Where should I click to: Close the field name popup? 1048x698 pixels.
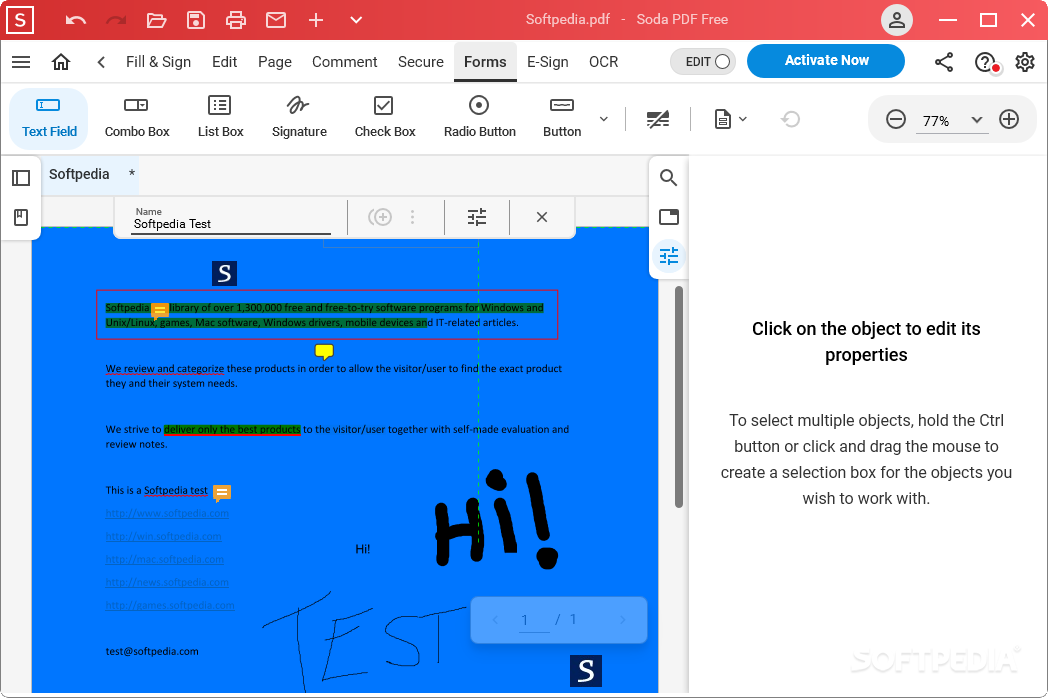542,217
